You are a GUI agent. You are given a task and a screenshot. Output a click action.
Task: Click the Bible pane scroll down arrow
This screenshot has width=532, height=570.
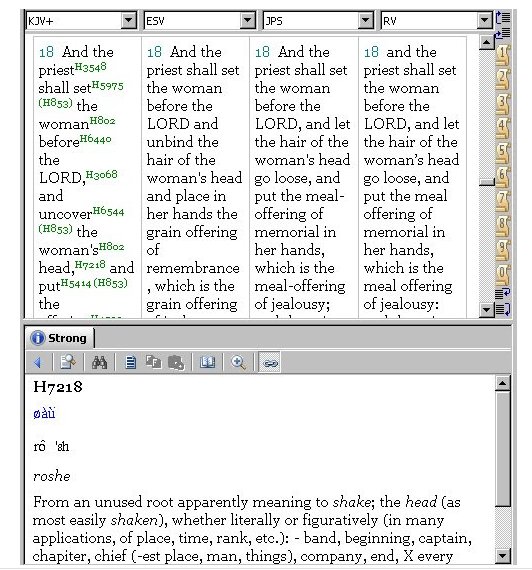[487, 310]
